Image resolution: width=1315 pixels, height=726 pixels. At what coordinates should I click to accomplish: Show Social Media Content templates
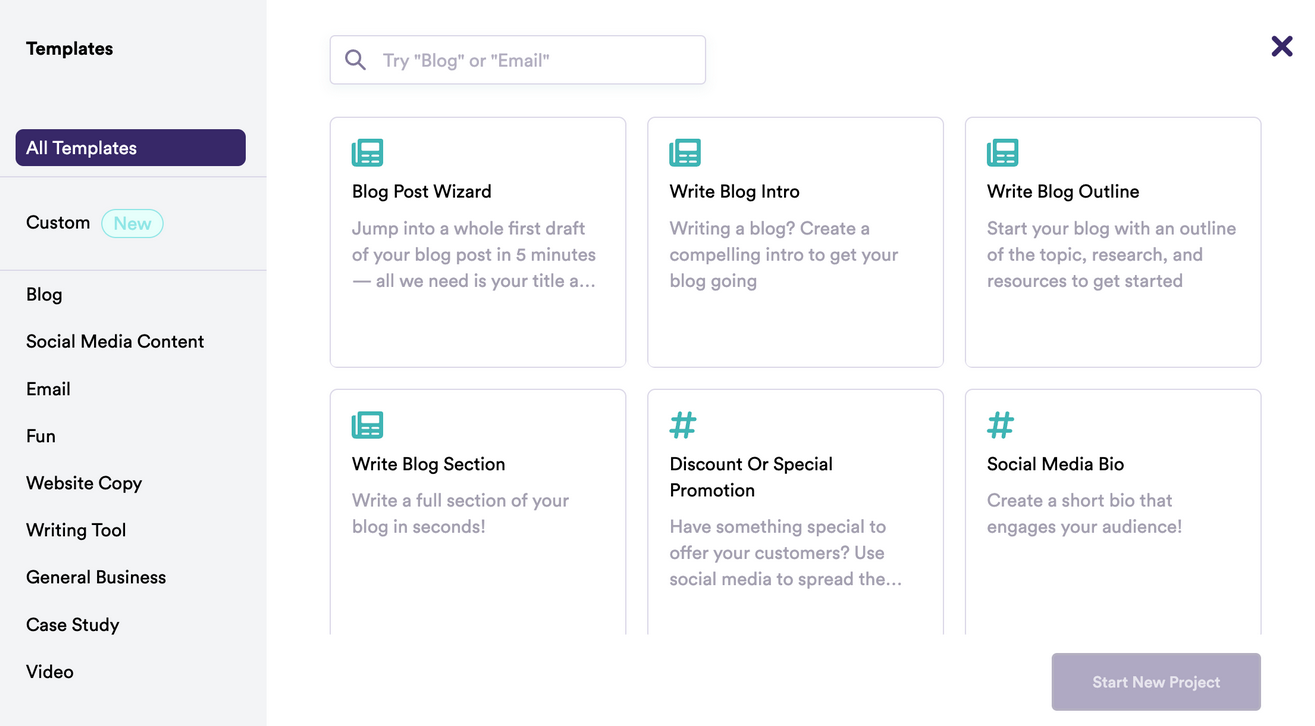[115, 342]
